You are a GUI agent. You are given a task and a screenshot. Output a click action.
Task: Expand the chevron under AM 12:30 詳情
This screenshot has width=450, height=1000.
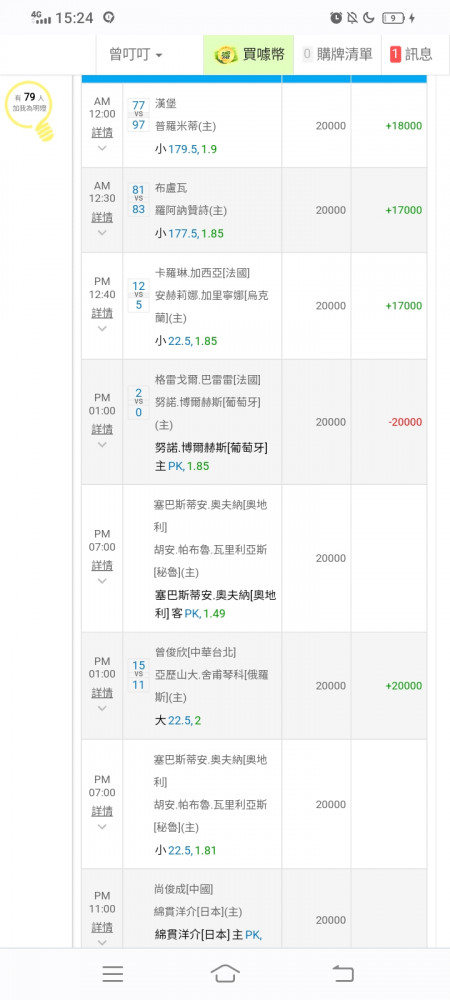coord(102,233)
